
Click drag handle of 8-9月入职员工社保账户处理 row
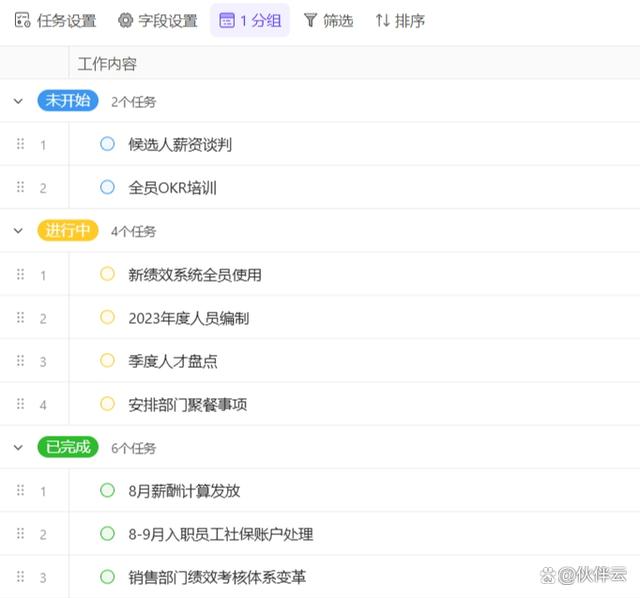click(20, 533)
